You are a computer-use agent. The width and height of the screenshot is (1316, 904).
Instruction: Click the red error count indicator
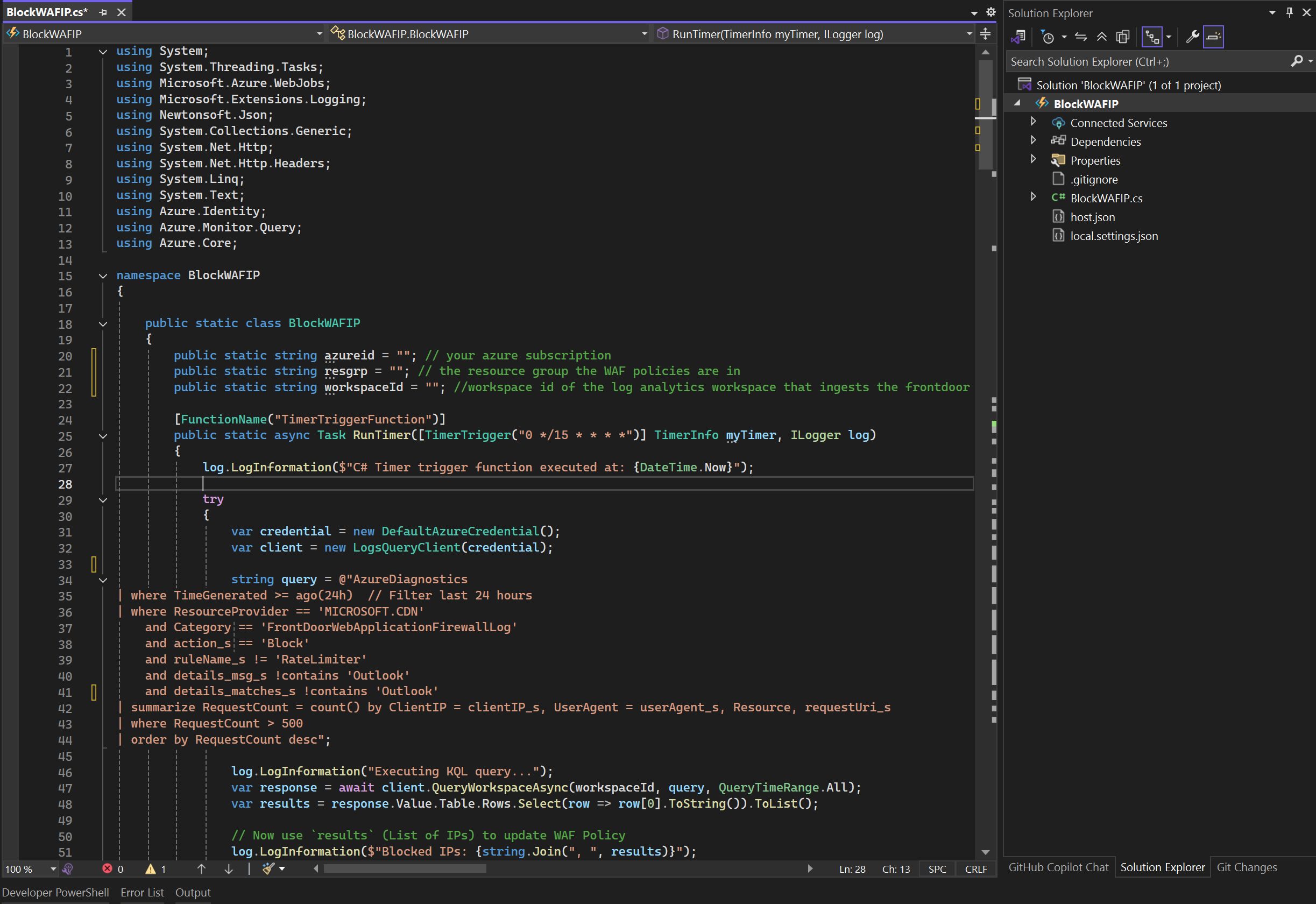[x=112, y=869]
